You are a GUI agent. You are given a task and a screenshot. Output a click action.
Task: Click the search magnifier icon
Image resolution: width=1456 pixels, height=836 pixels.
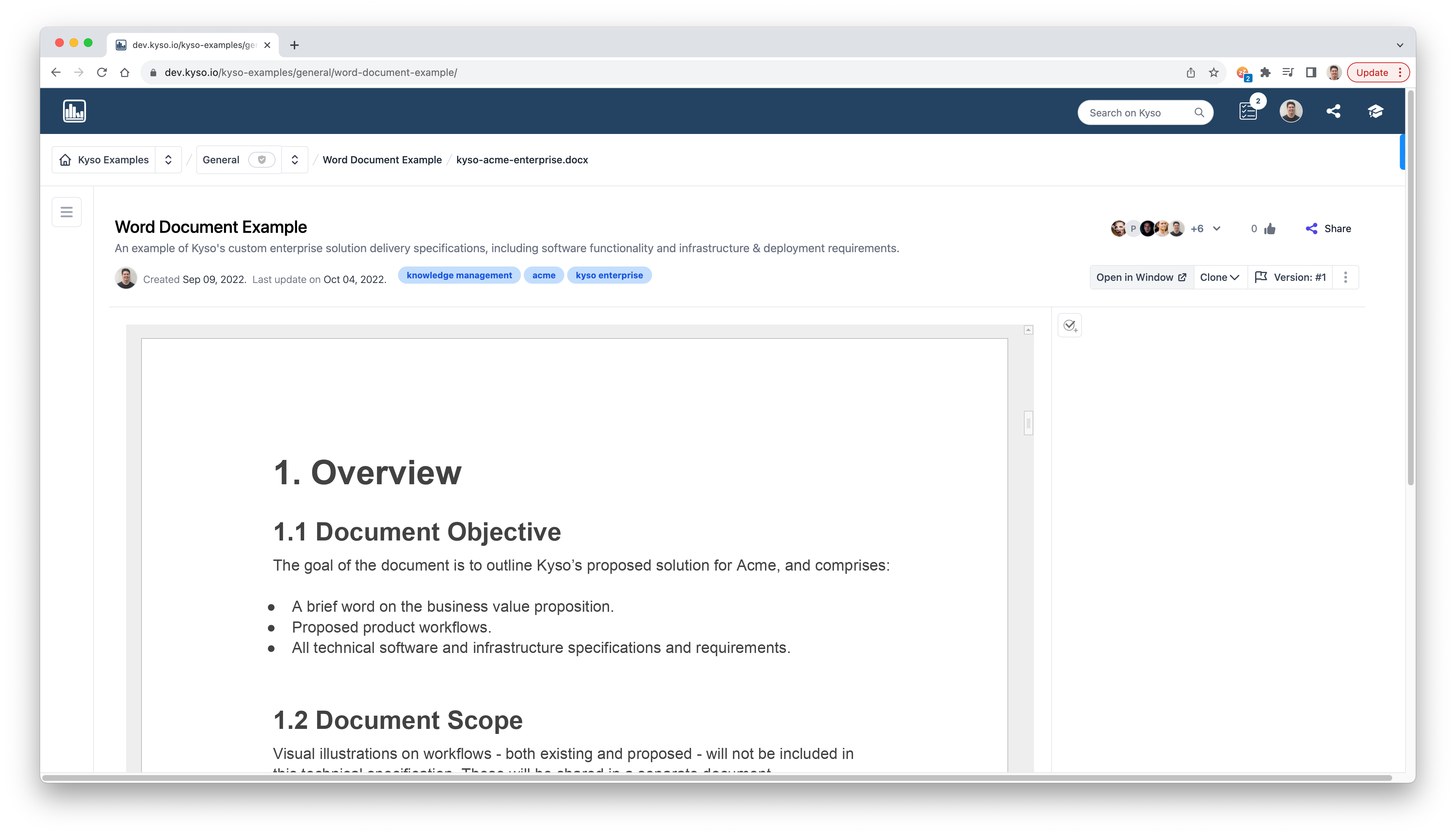pos(1199,112)
